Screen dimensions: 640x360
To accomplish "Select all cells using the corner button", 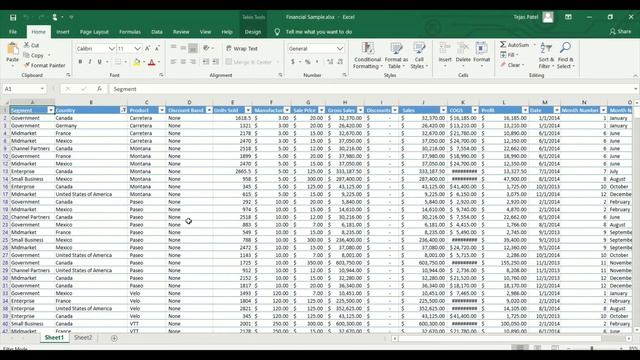I will click(5, 102).
